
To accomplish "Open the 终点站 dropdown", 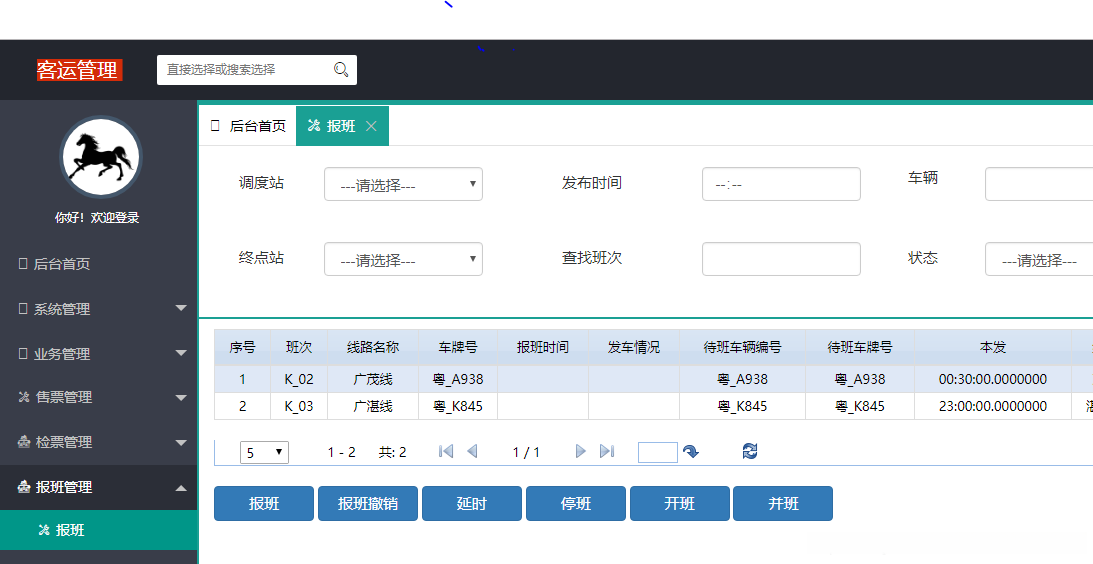I will (404, 259).
